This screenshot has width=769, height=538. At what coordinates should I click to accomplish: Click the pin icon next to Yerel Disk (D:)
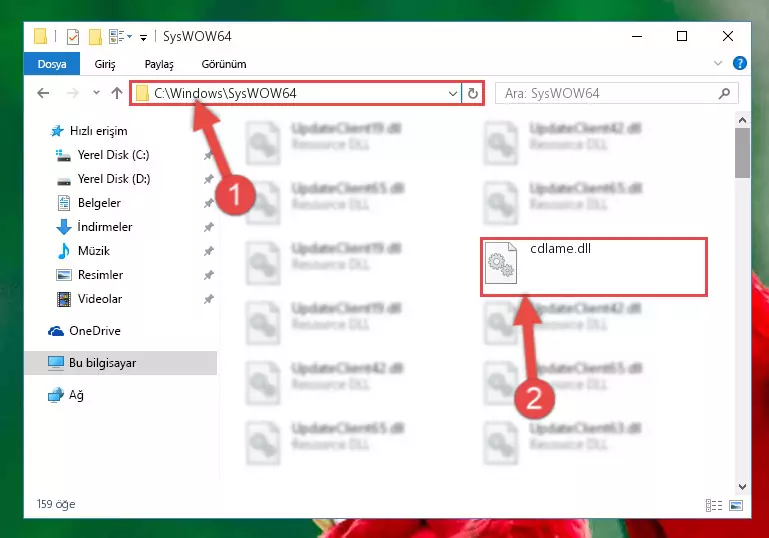(208, 179)
